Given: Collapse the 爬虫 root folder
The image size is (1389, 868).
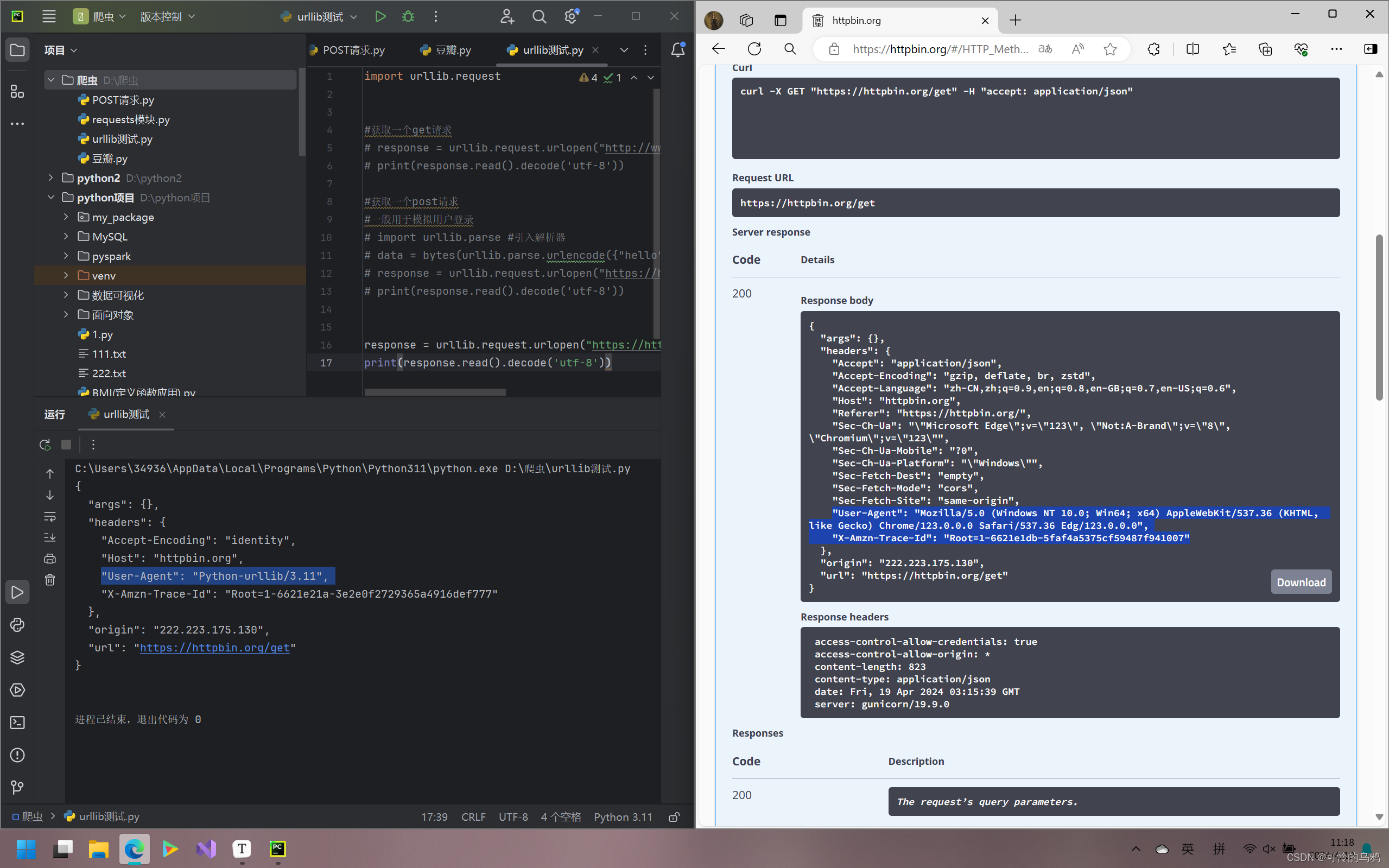Looking at the screenshot, I should (51, 80).
